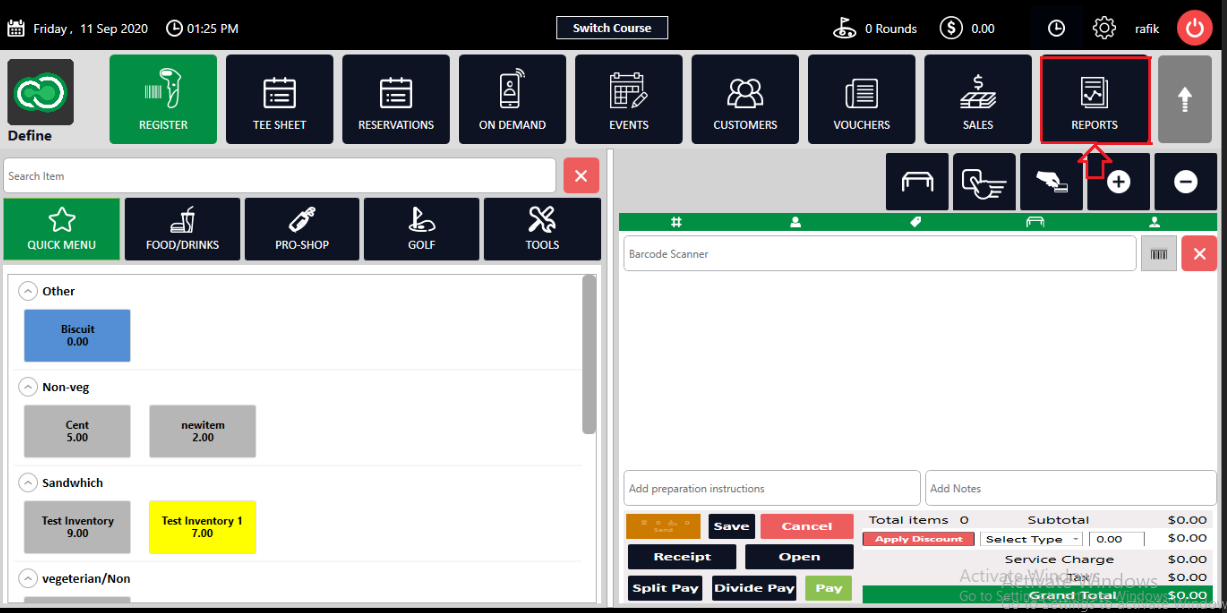Click Add preparation instructions field

(x=771, y=488)
